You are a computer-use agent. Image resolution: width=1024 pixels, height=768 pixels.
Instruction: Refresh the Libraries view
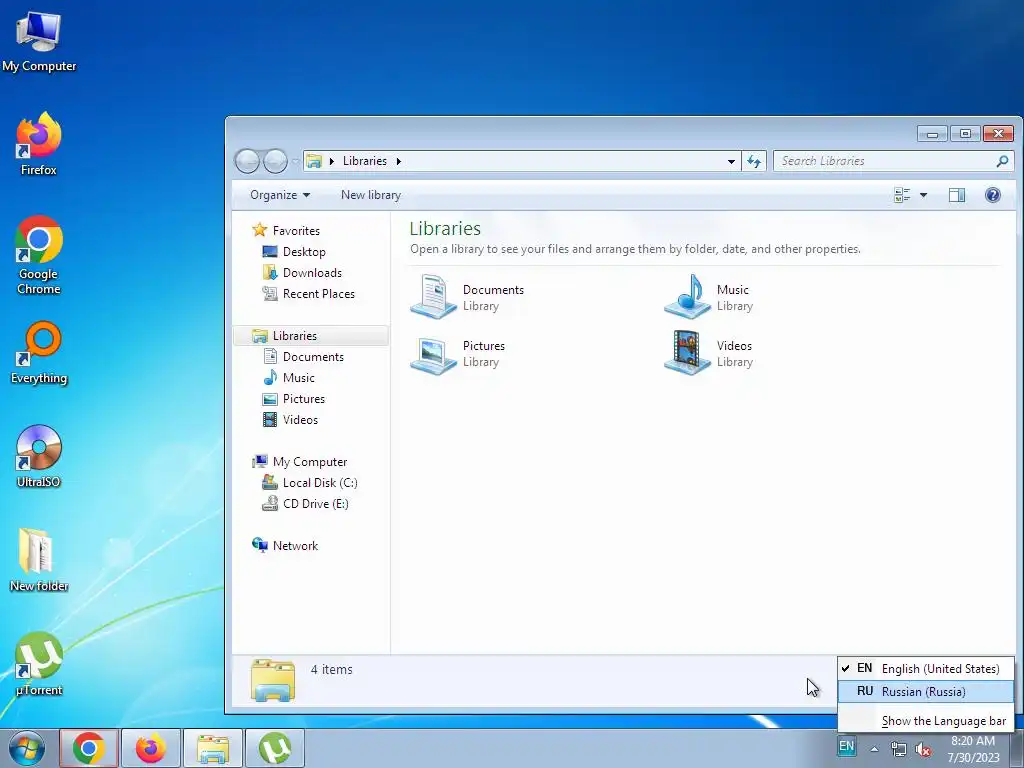754,161
